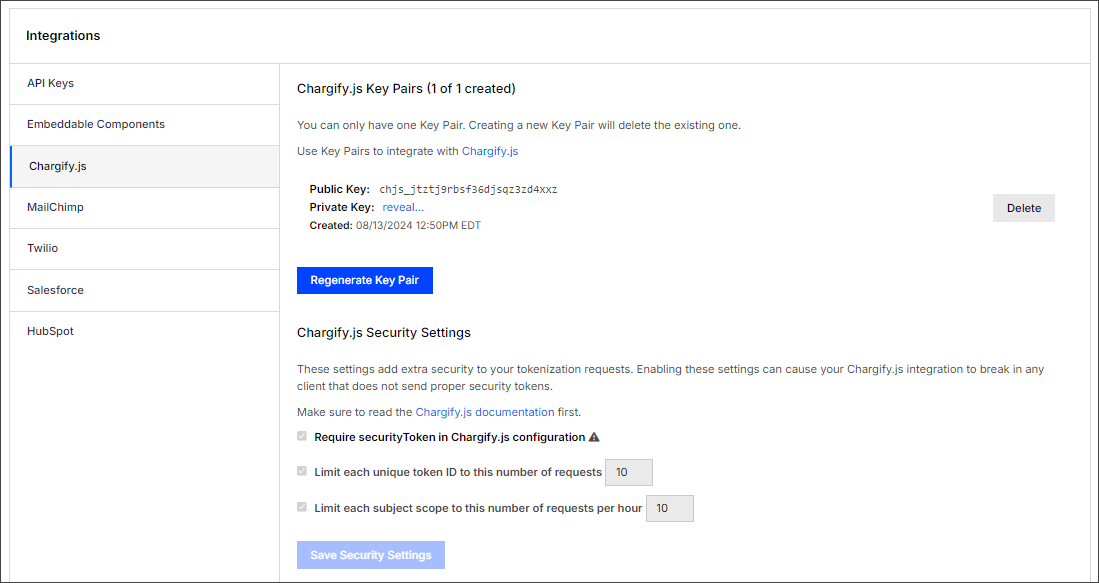
Task: Select the public key value chjs_jtztj9rbsf36djsqz3zd4xxz
Action: click(468, 190)
